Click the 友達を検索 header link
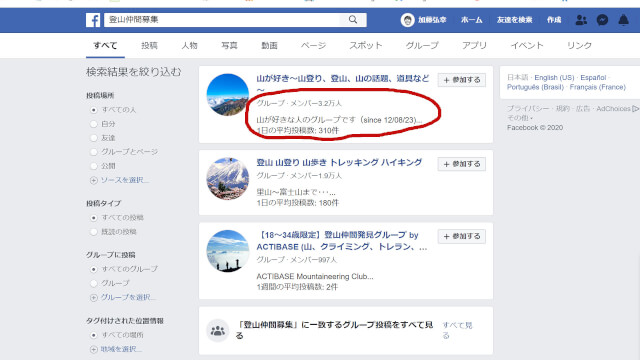Screen dimensions: 640x360 [514, 20]
